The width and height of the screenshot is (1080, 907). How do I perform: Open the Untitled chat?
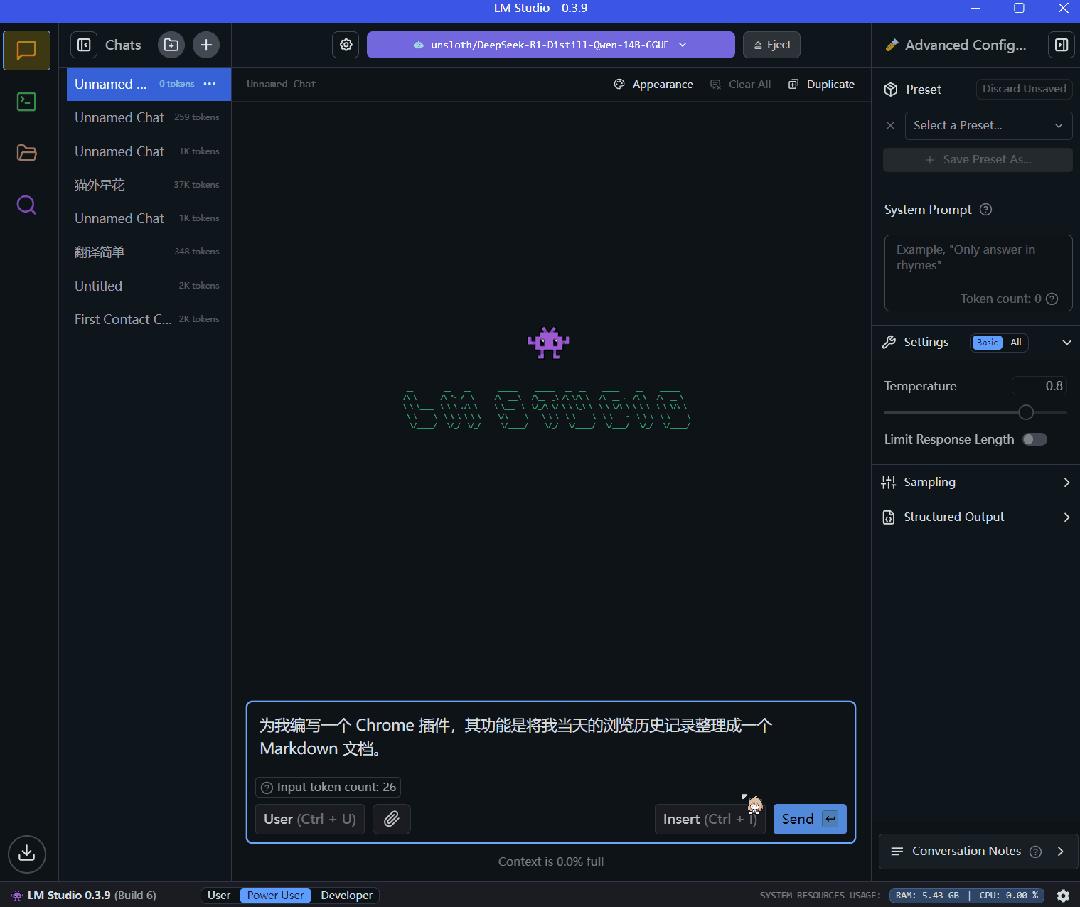[147, 286]
